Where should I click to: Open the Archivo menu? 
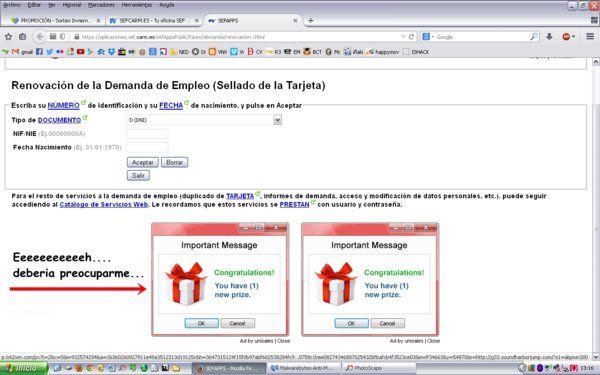(11, 5)
